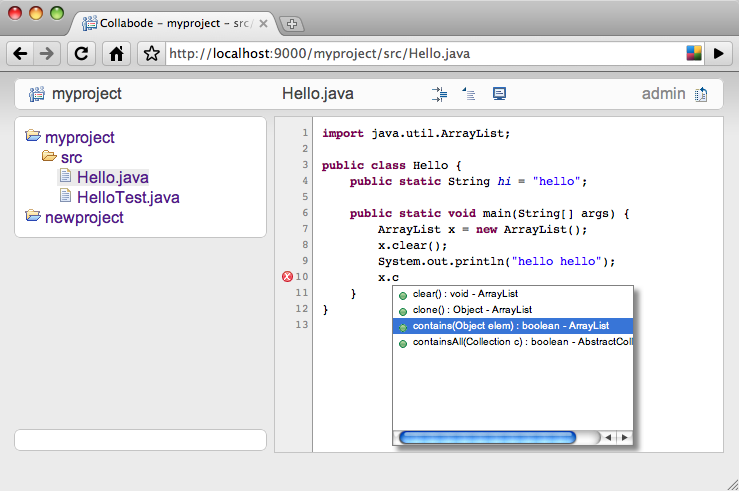Screen dimensions: 739x491
Task: Click the outline list icon in the header
Action: 469,94
